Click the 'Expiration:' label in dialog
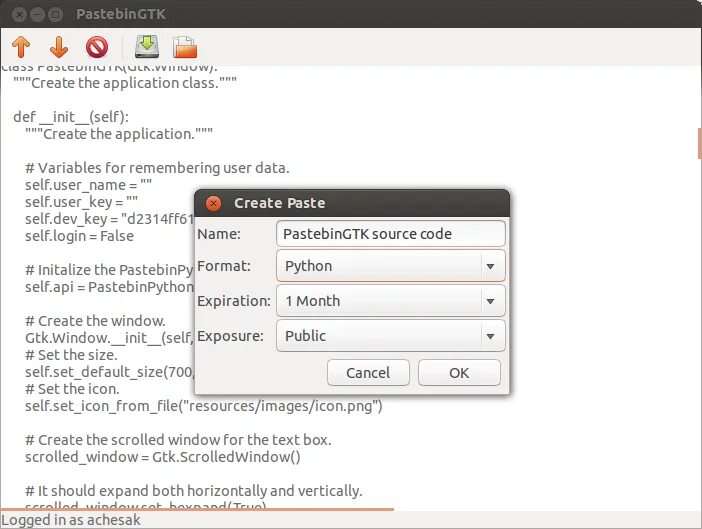This screenshot has width=702, height=529. click(234, 301)
